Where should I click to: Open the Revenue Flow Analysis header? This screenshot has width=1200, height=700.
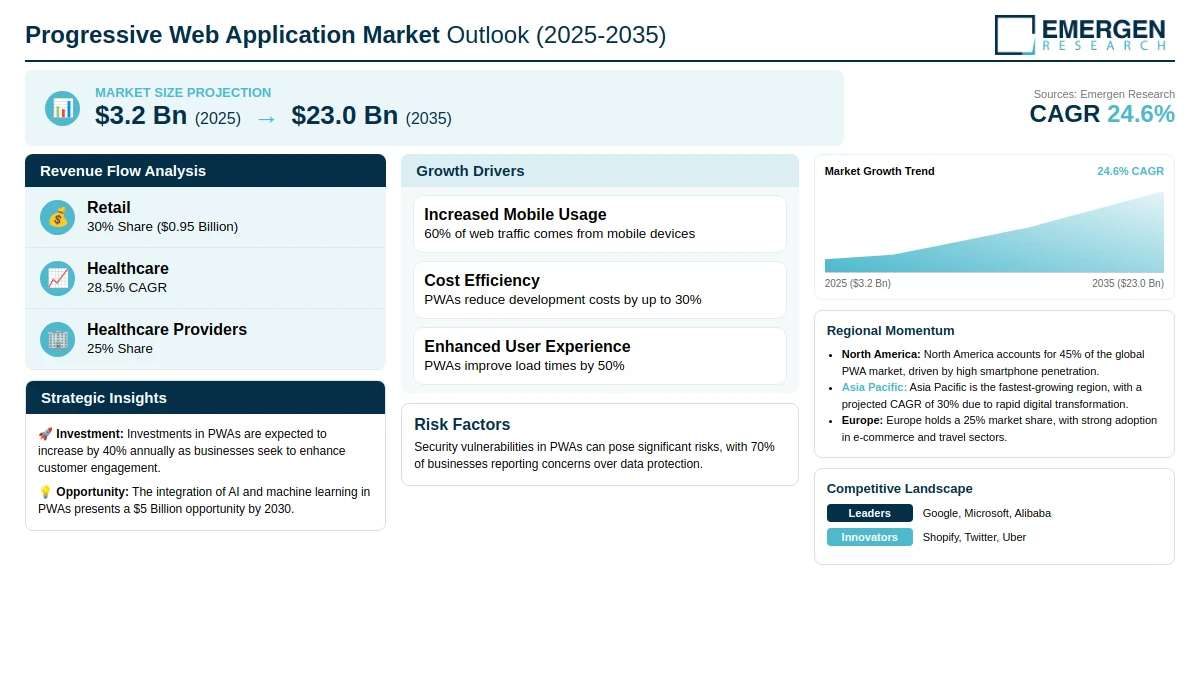(x=205, y=171)
